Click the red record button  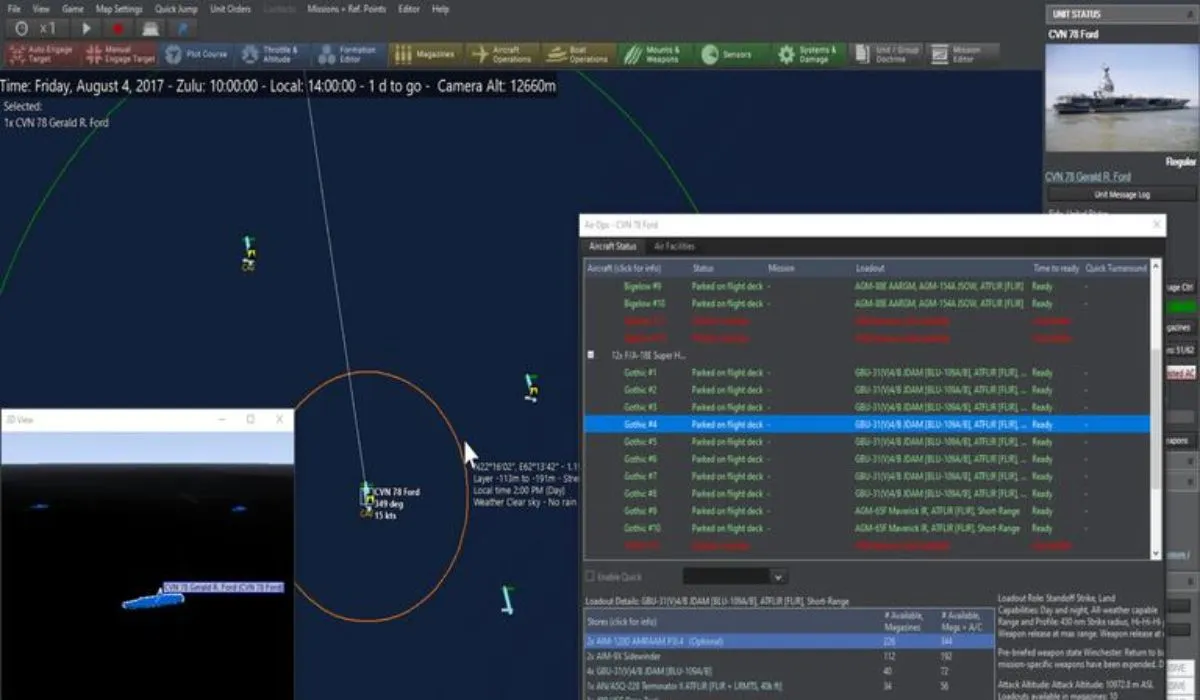pos(118,29)
